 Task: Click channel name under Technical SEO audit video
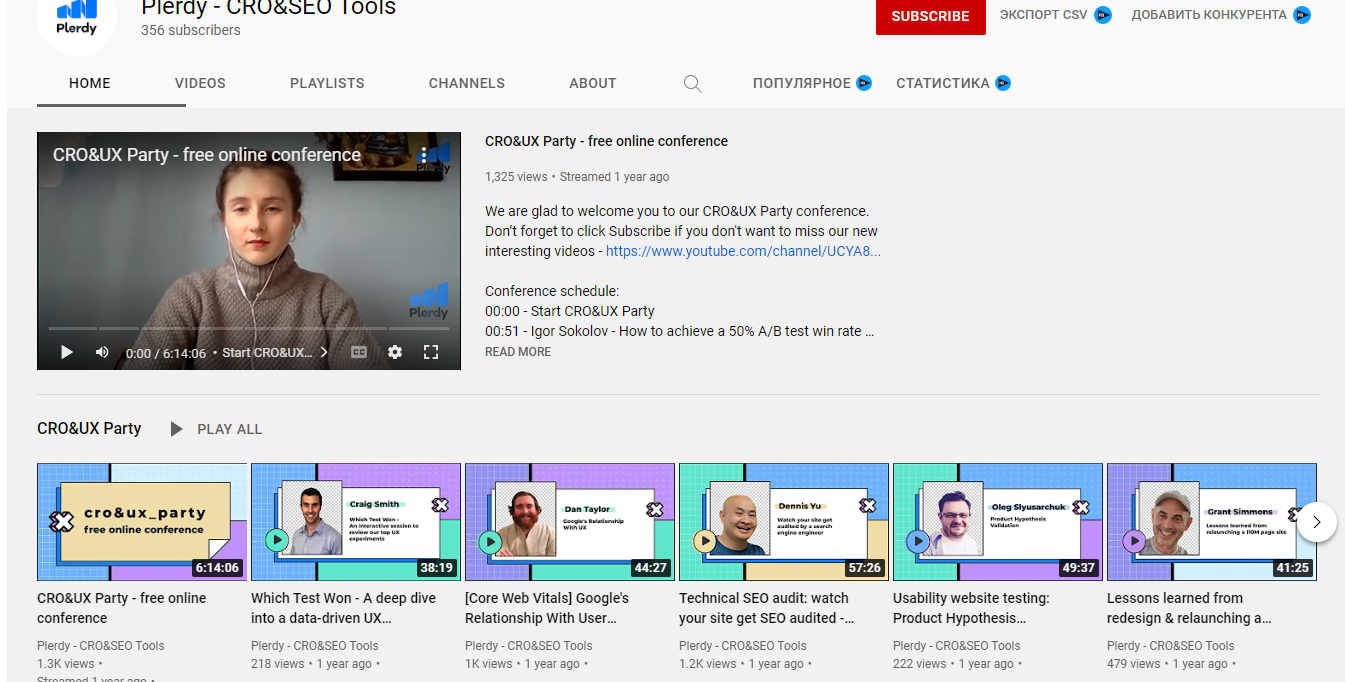[743, 646]
